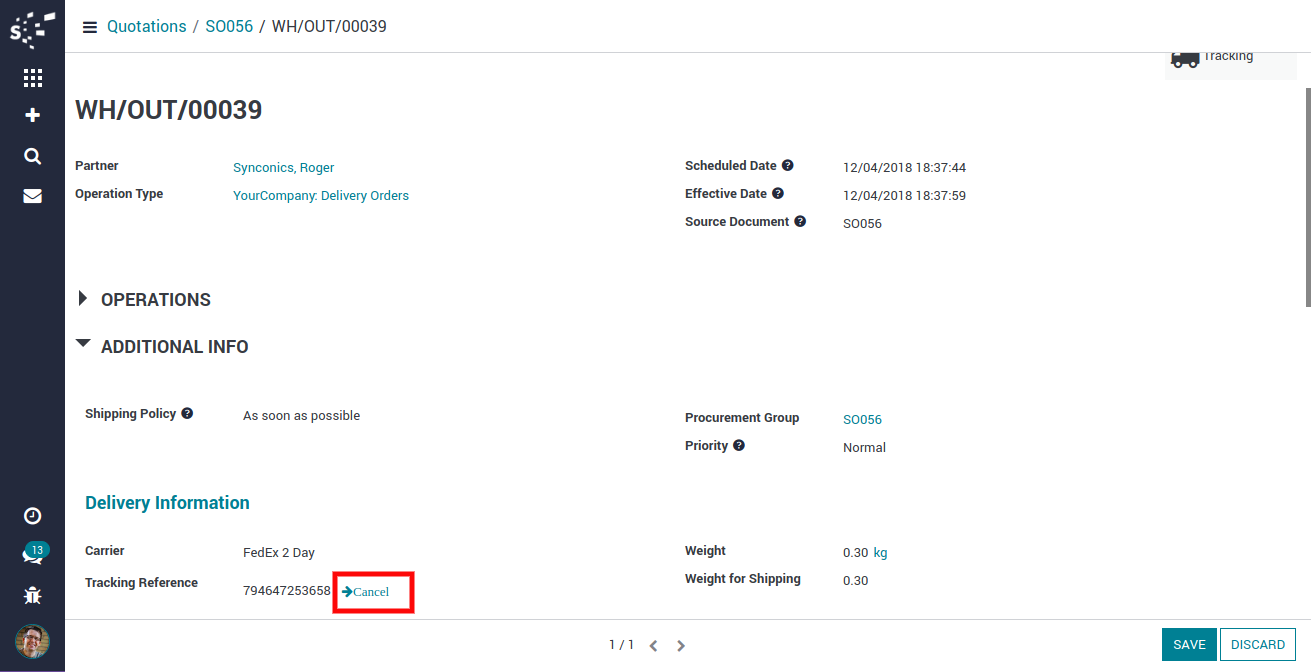Collapse the ADDITIONAL INFO section

pos(163,347)
